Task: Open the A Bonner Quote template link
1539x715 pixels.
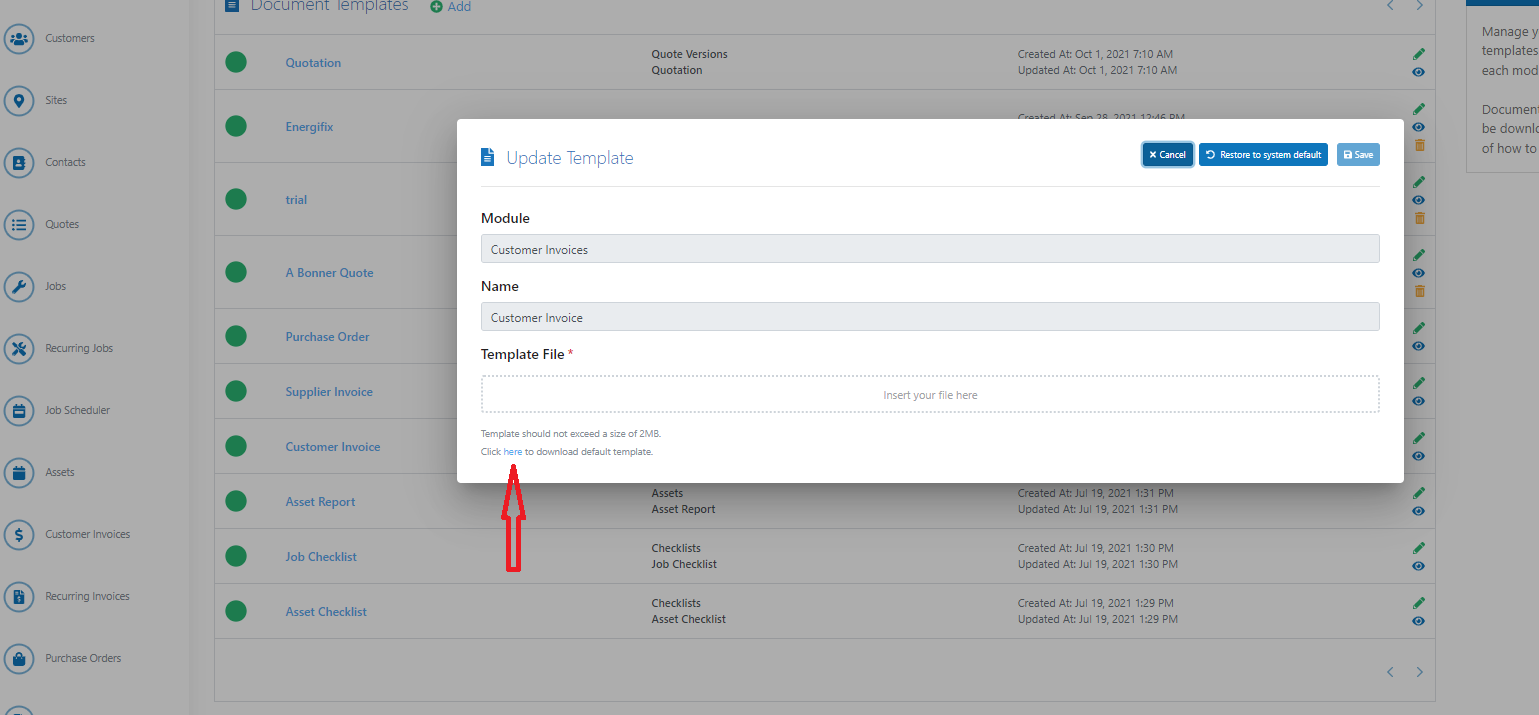Action: tap(329, 273)
